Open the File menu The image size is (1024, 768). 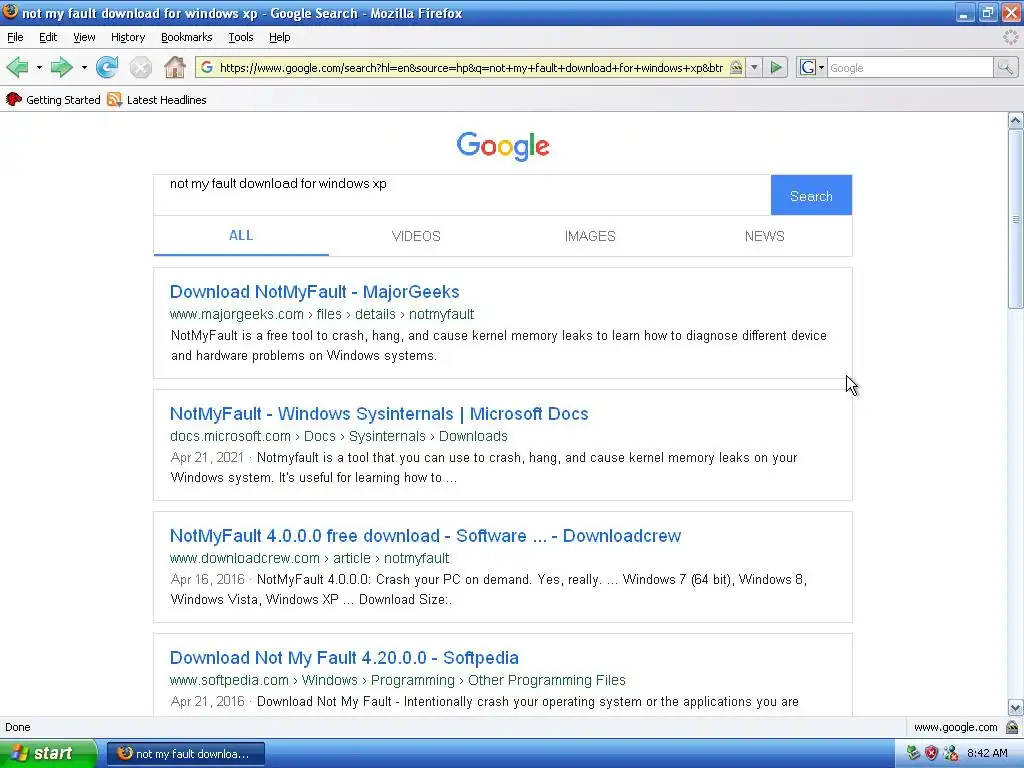click(15, 37)
